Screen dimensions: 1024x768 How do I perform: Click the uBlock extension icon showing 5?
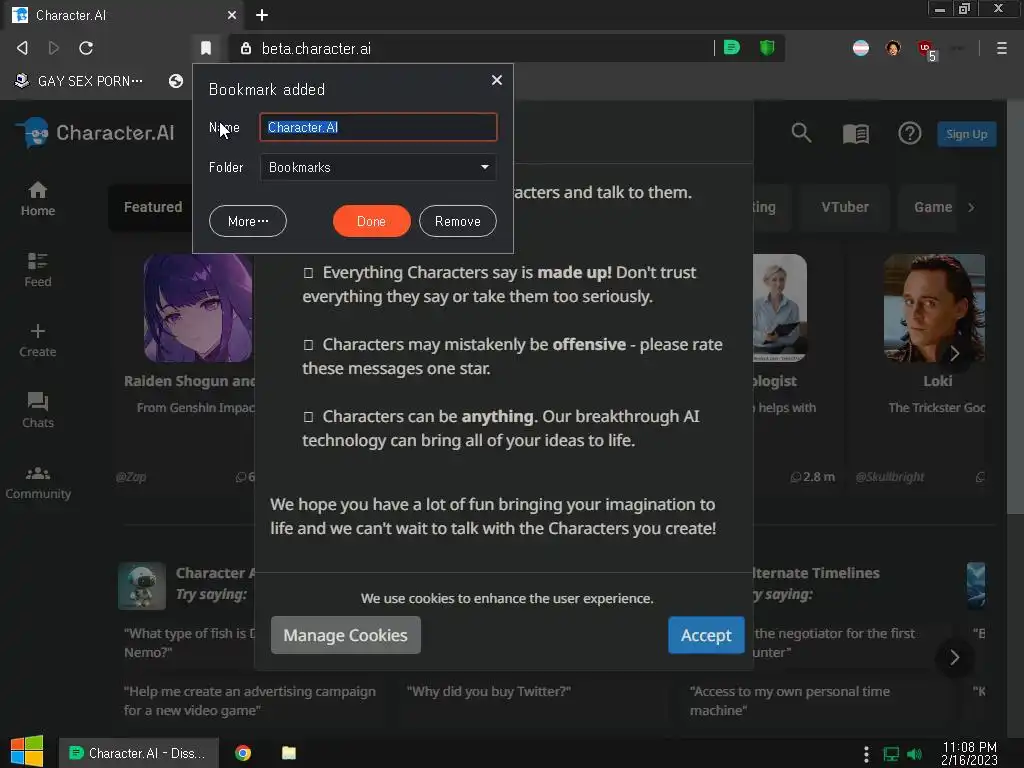click(x=927, y=49)
